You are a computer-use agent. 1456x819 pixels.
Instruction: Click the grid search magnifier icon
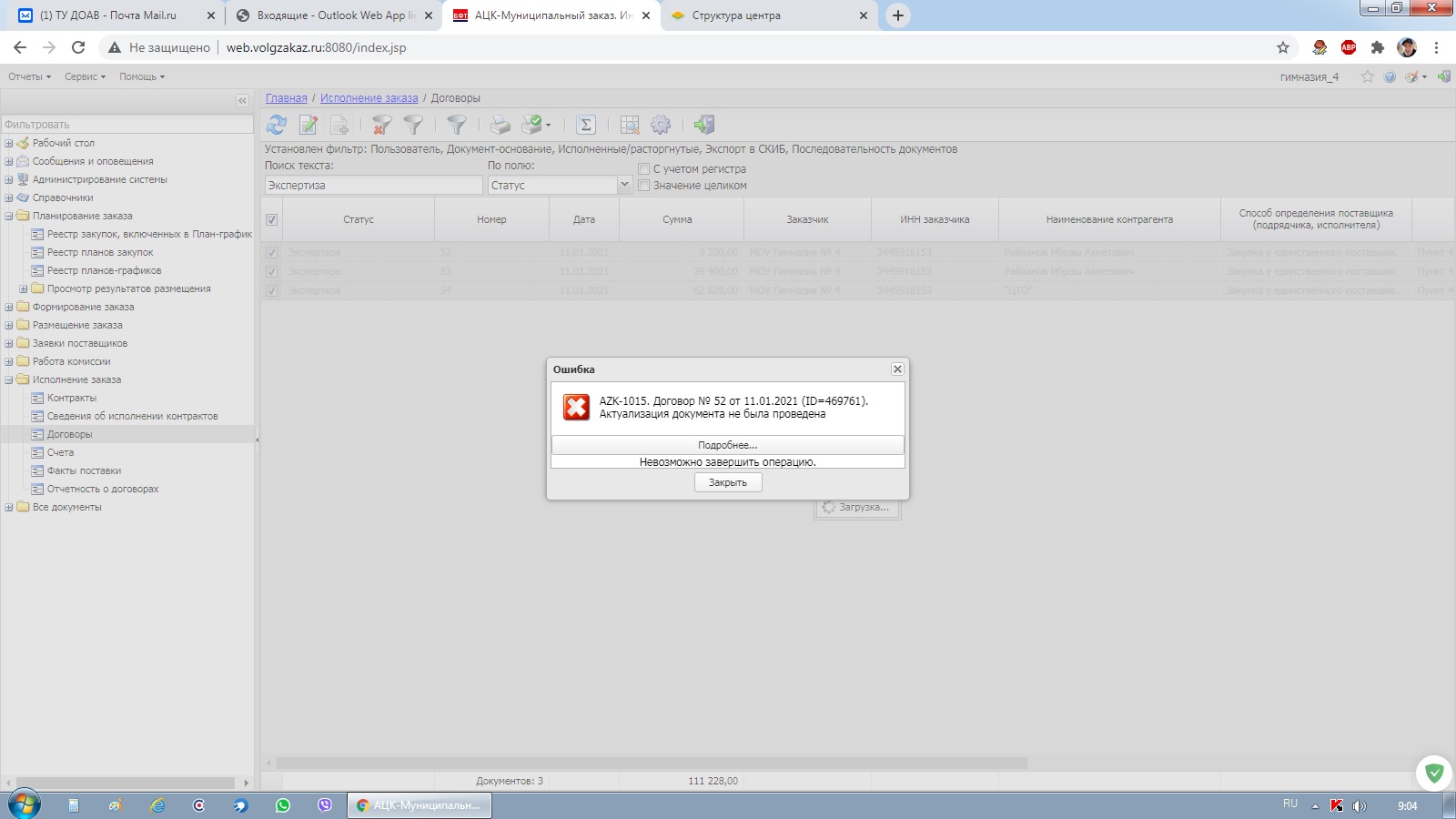coord(629,125)
